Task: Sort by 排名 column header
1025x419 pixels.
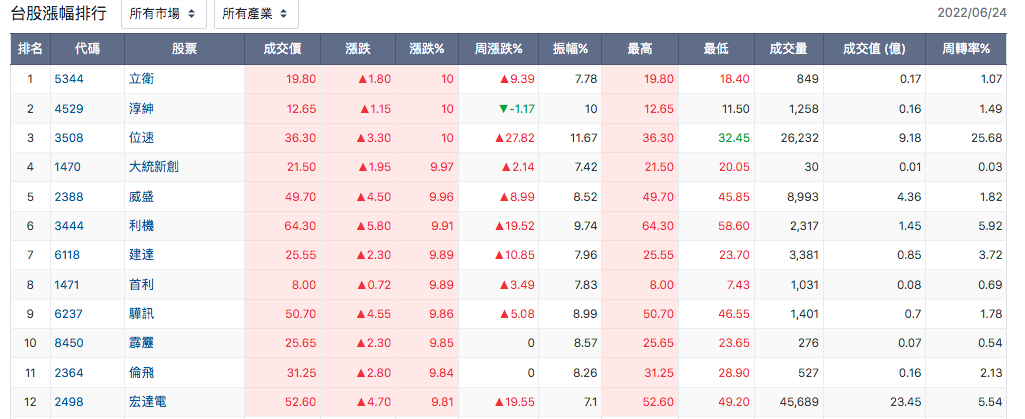Action: point(31,49)
